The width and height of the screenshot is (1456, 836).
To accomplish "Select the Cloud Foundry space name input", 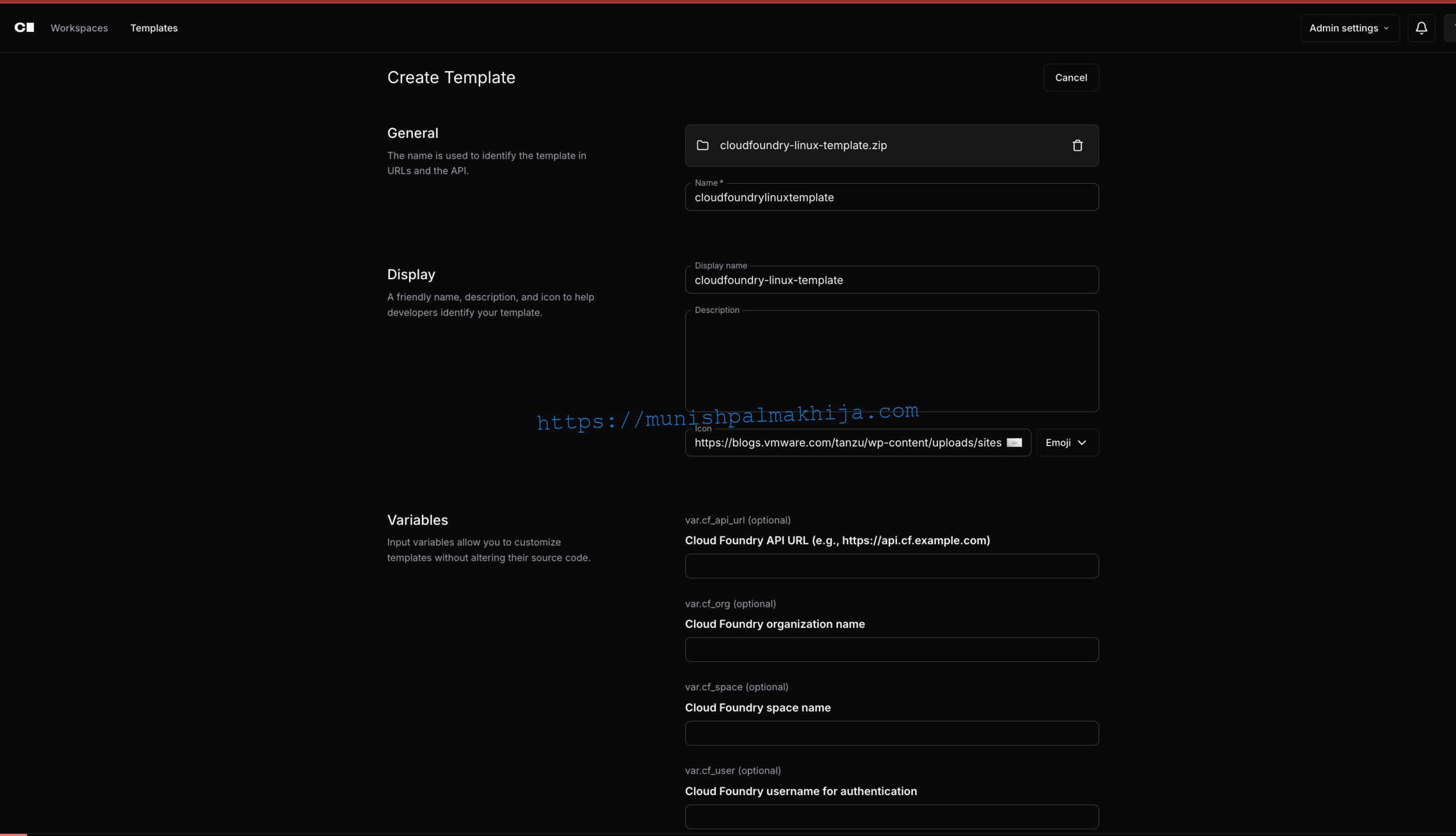I will pos(891,733).
